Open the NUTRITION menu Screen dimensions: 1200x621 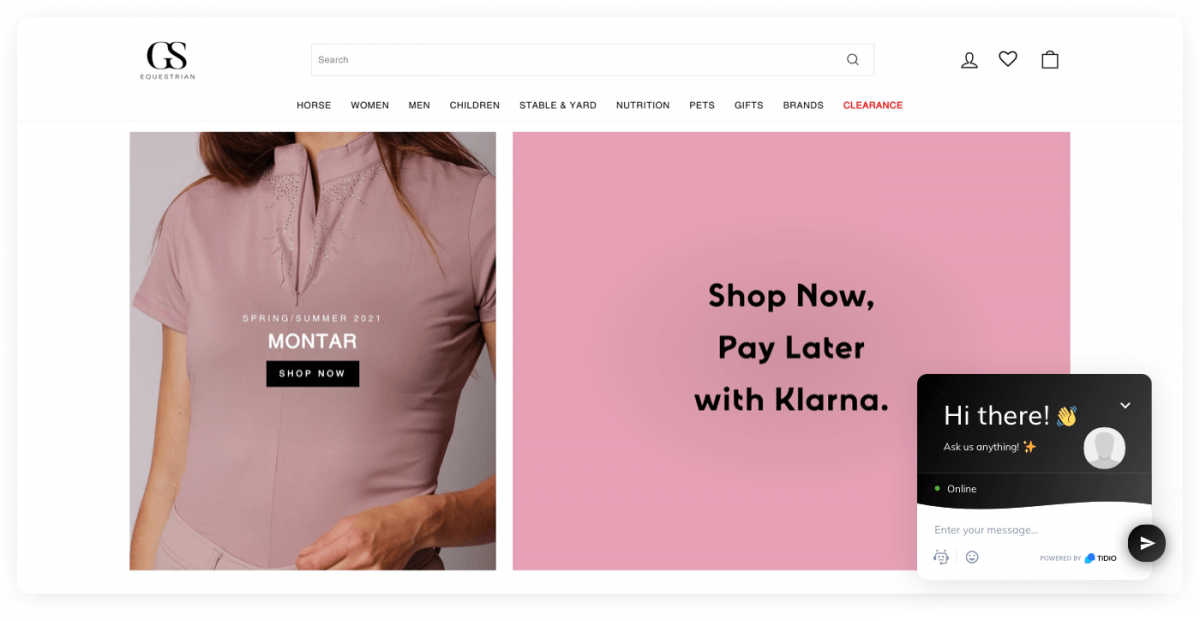click(643, 105)
